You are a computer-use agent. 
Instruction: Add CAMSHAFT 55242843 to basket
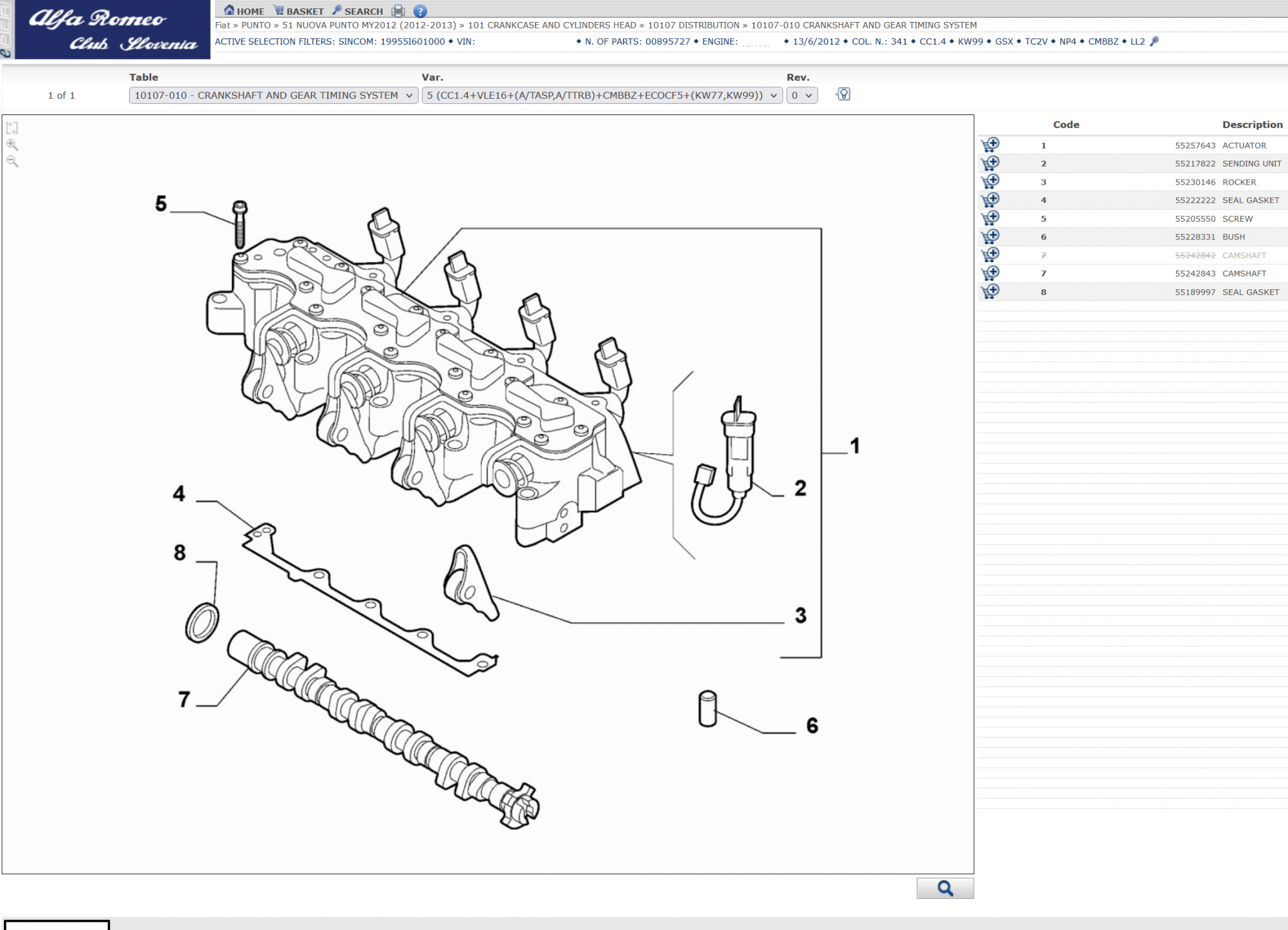990,273
